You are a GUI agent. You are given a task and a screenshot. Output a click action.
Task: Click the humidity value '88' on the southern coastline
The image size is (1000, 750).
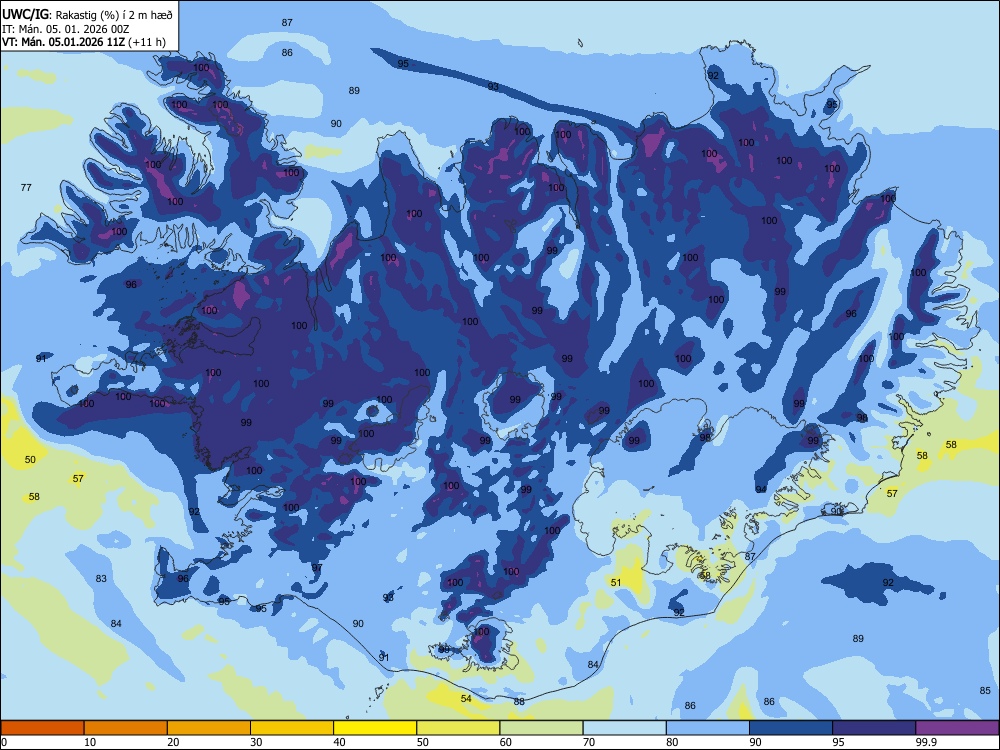pos(519,702)
